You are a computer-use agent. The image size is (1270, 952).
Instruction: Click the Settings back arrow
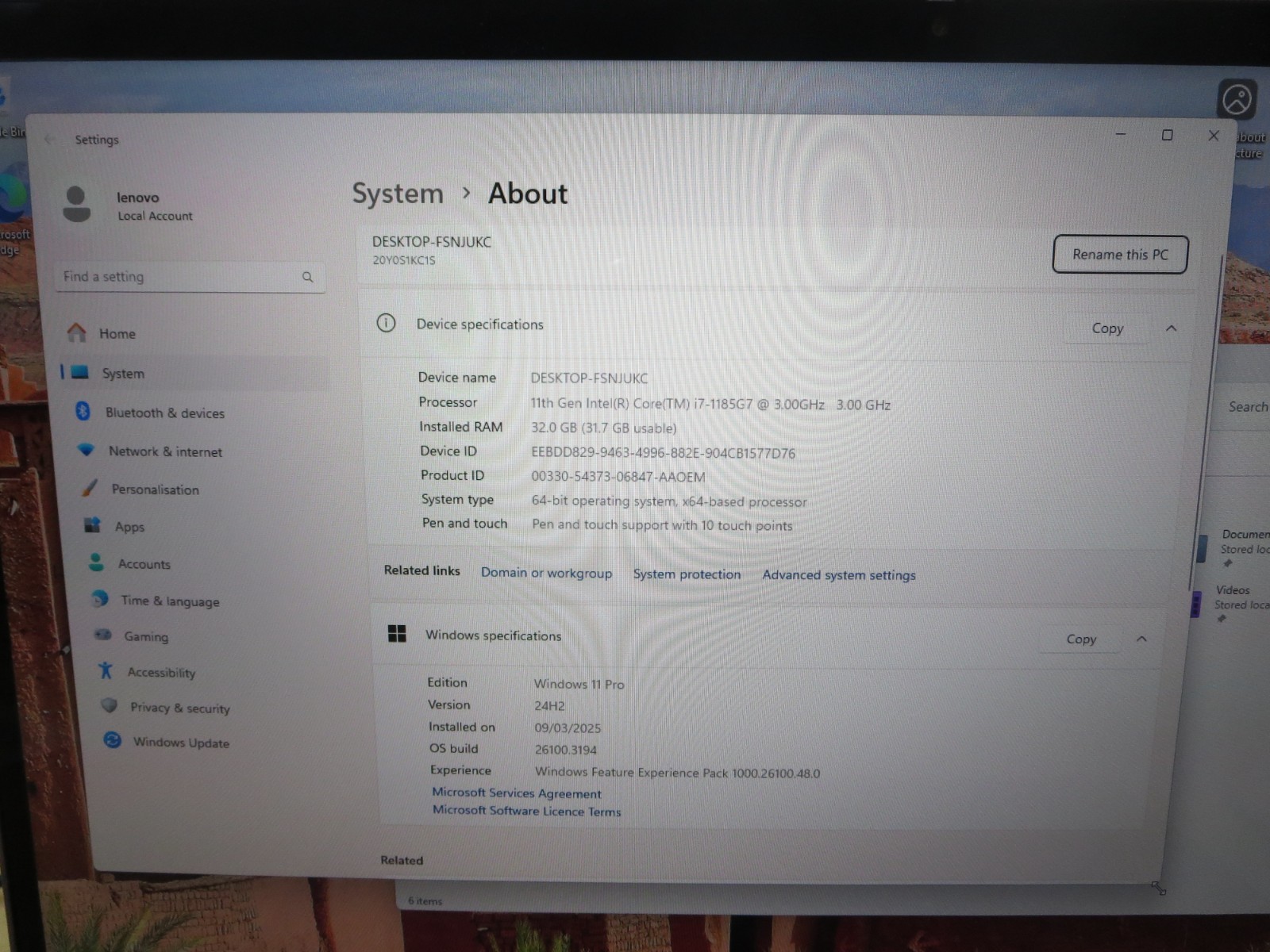[x=49, y=140]
